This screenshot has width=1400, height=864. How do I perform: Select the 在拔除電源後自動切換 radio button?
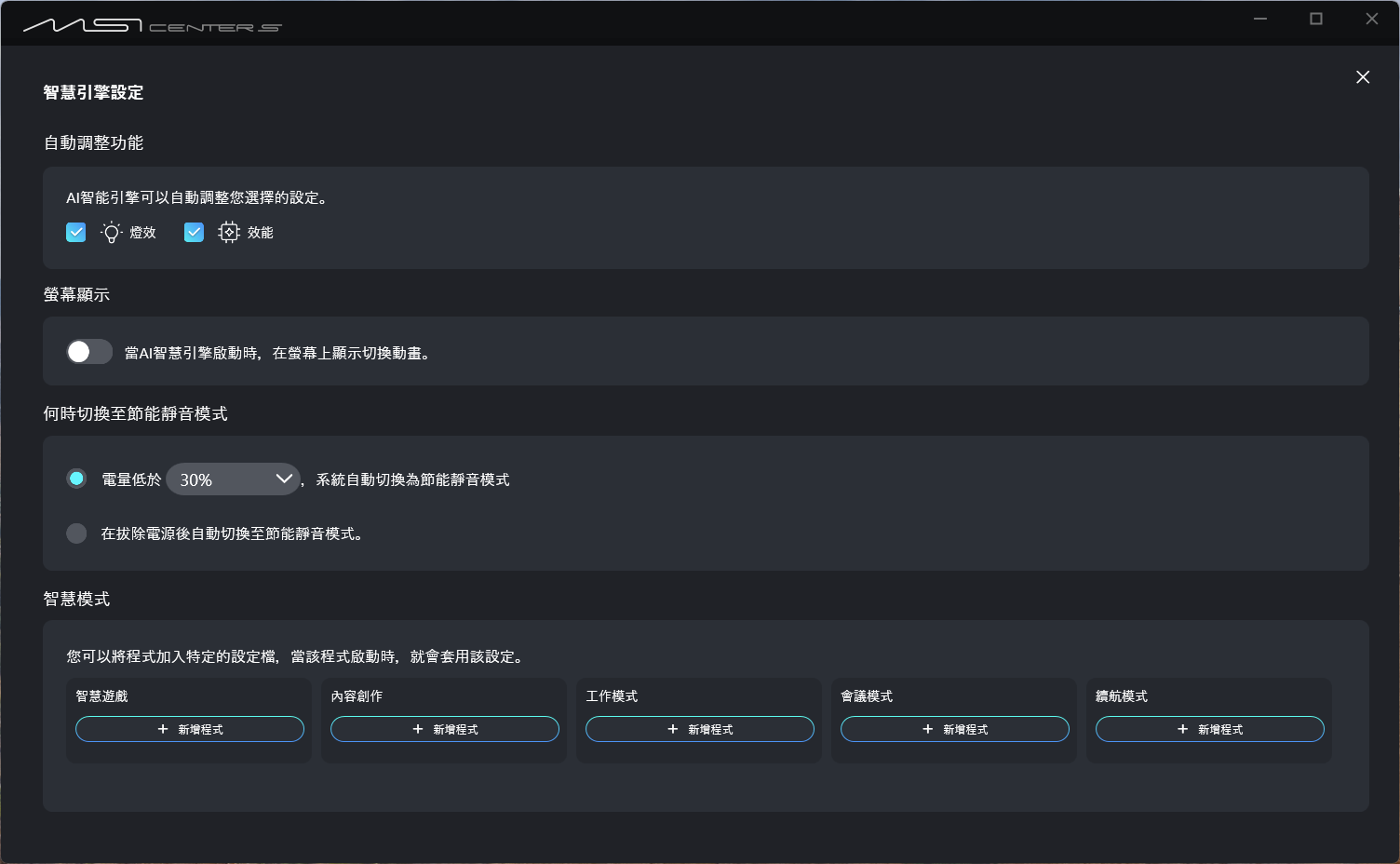tap(76, 533)
